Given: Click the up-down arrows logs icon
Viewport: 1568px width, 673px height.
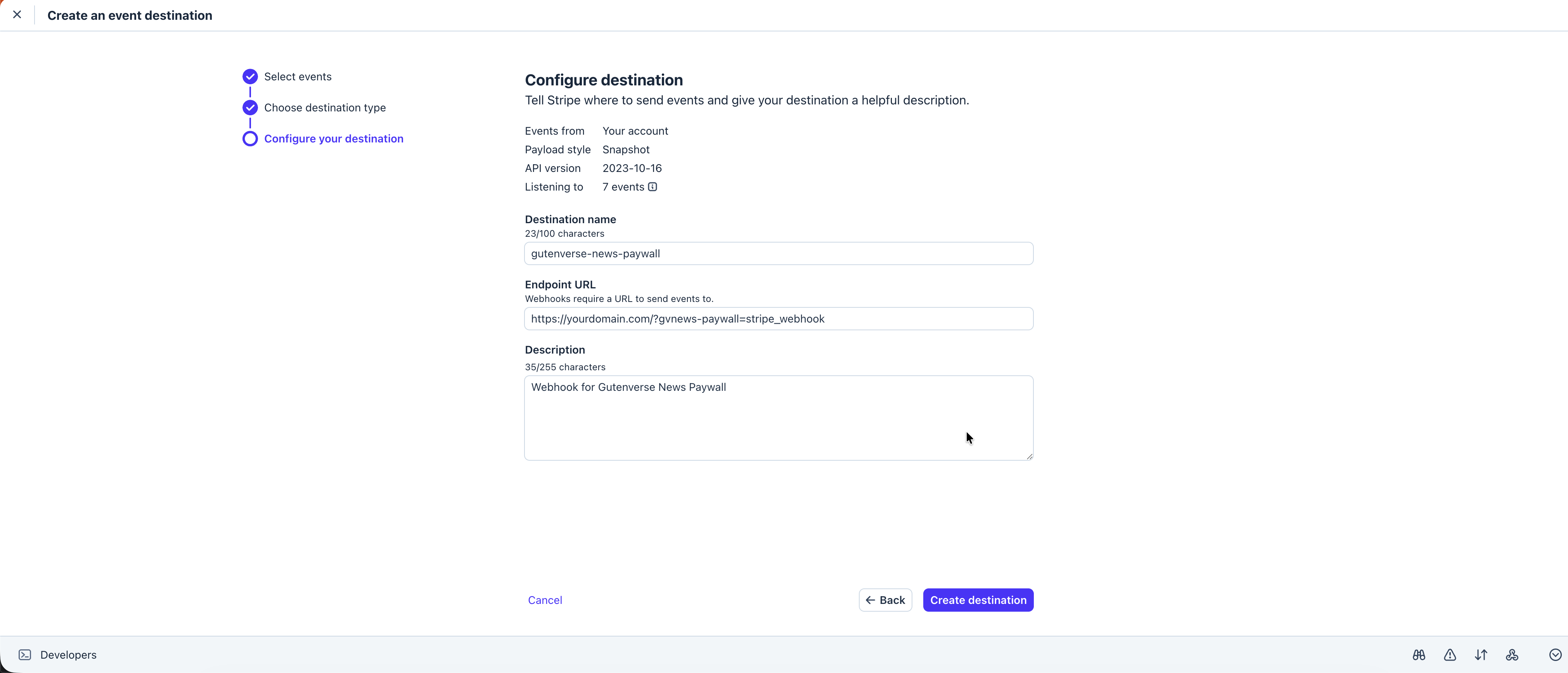Looking at the screenshot, I should (1481, 655).
